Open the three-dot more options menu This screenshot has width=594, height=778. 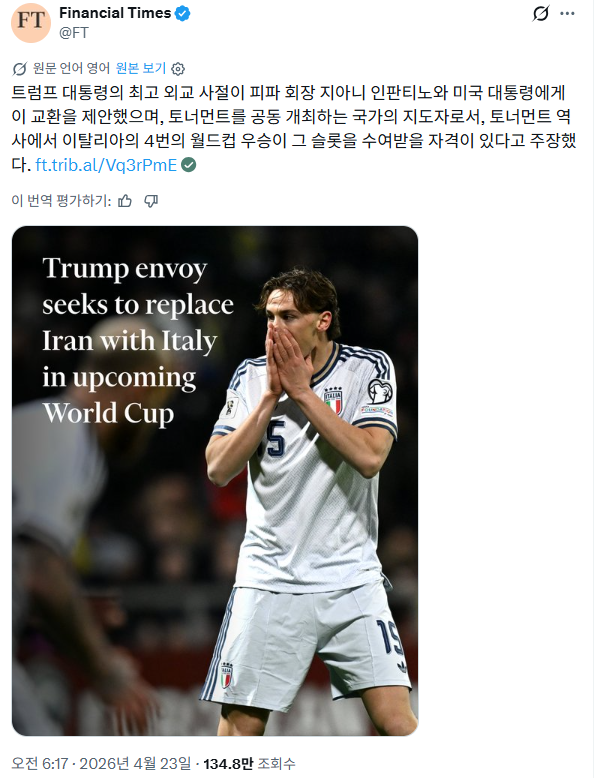click(567, 13)
